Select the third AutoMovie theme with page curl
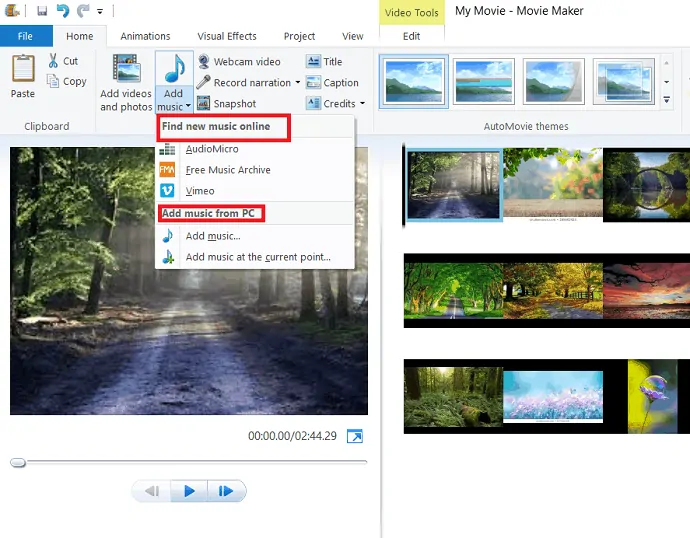Viewport: 690px width, 538px height. point(554,81)
